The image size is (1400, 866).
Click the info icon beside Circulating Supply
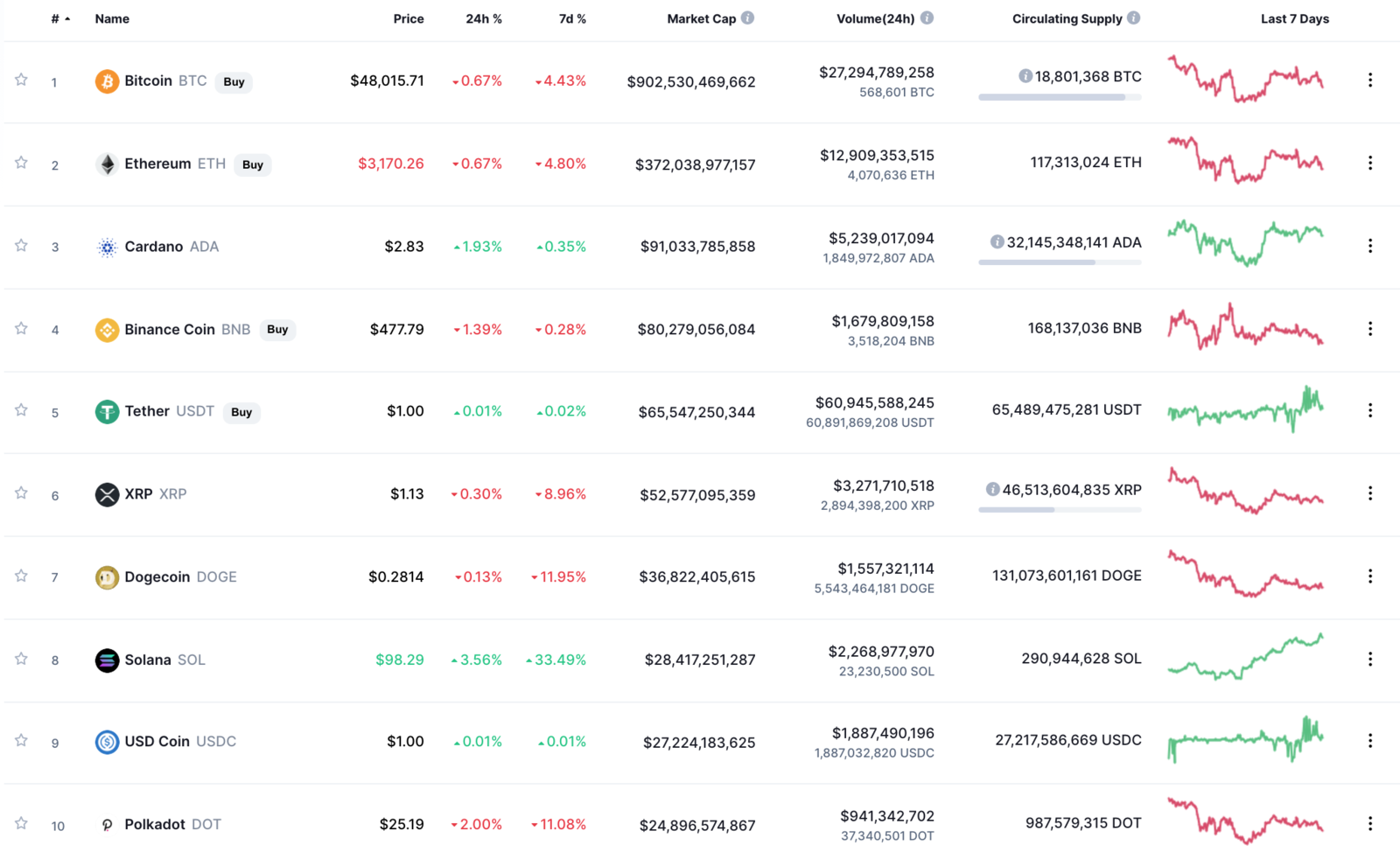tap(1134, 18)
